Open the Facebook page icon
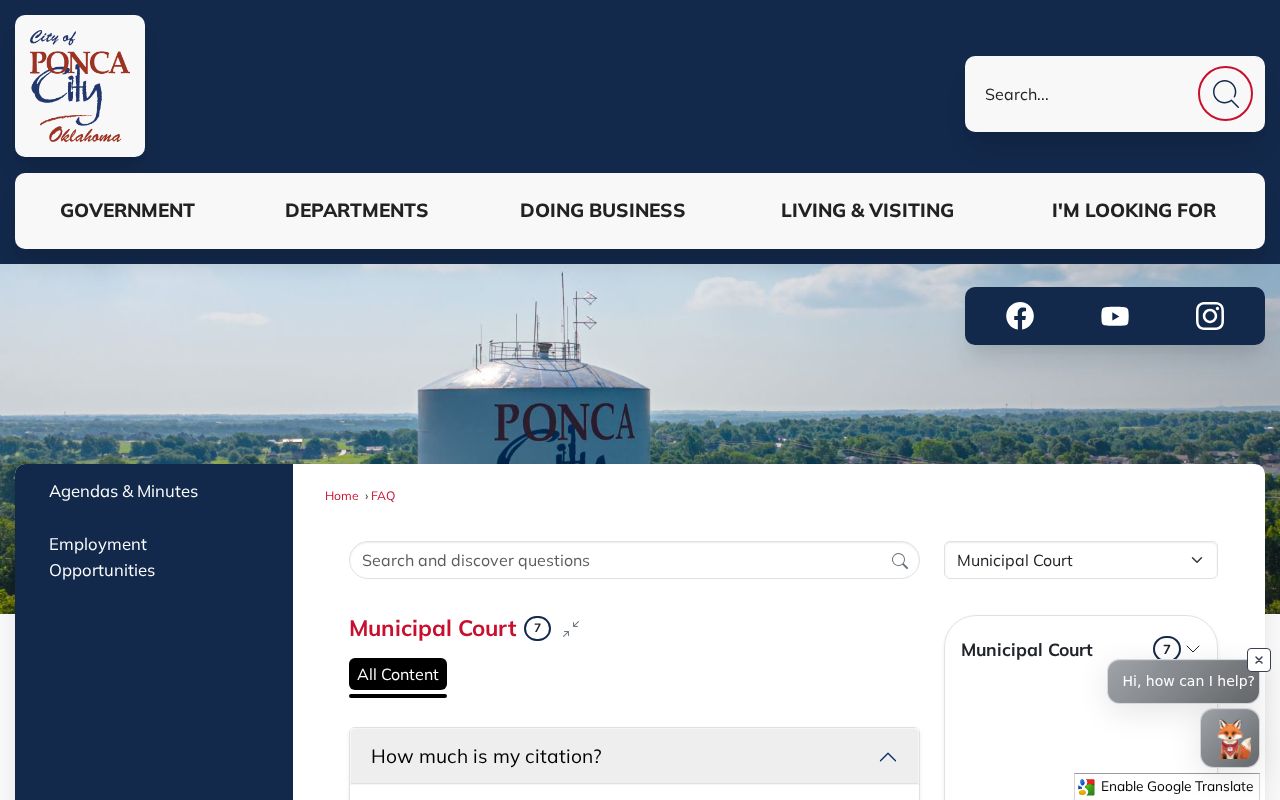 pos(1020,316)
